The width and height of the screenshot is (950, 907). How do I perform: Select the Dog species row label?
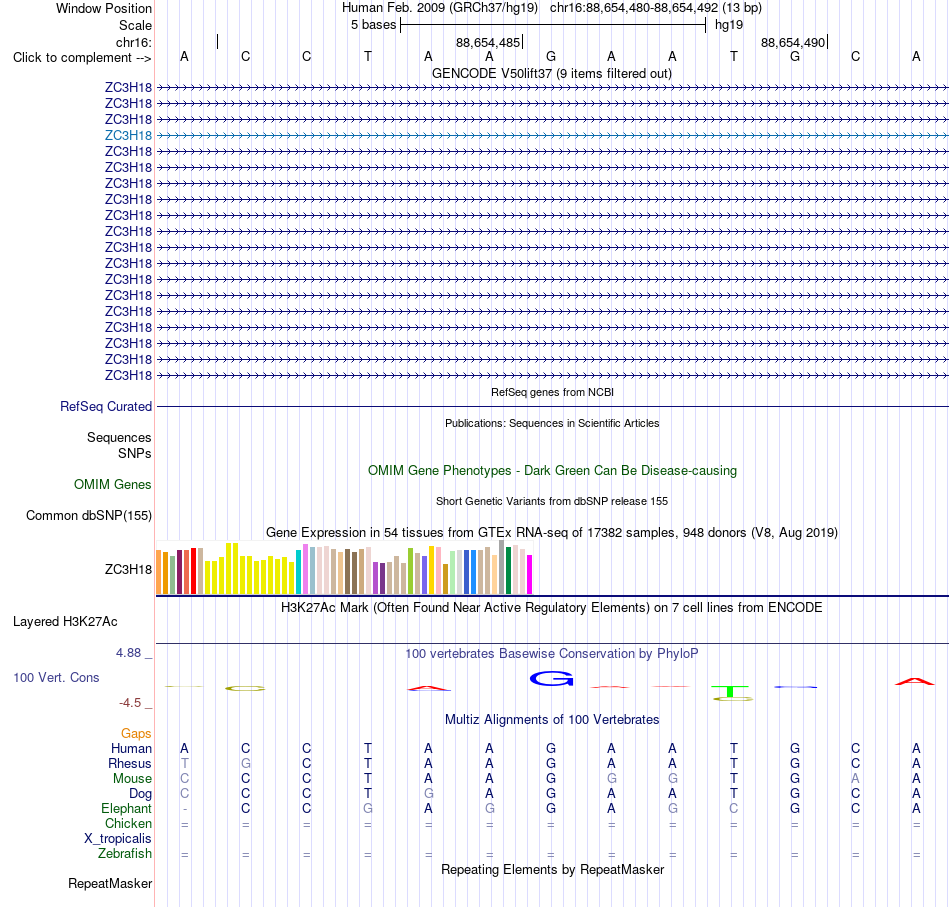pyautogui.click(x=140, y=794)
